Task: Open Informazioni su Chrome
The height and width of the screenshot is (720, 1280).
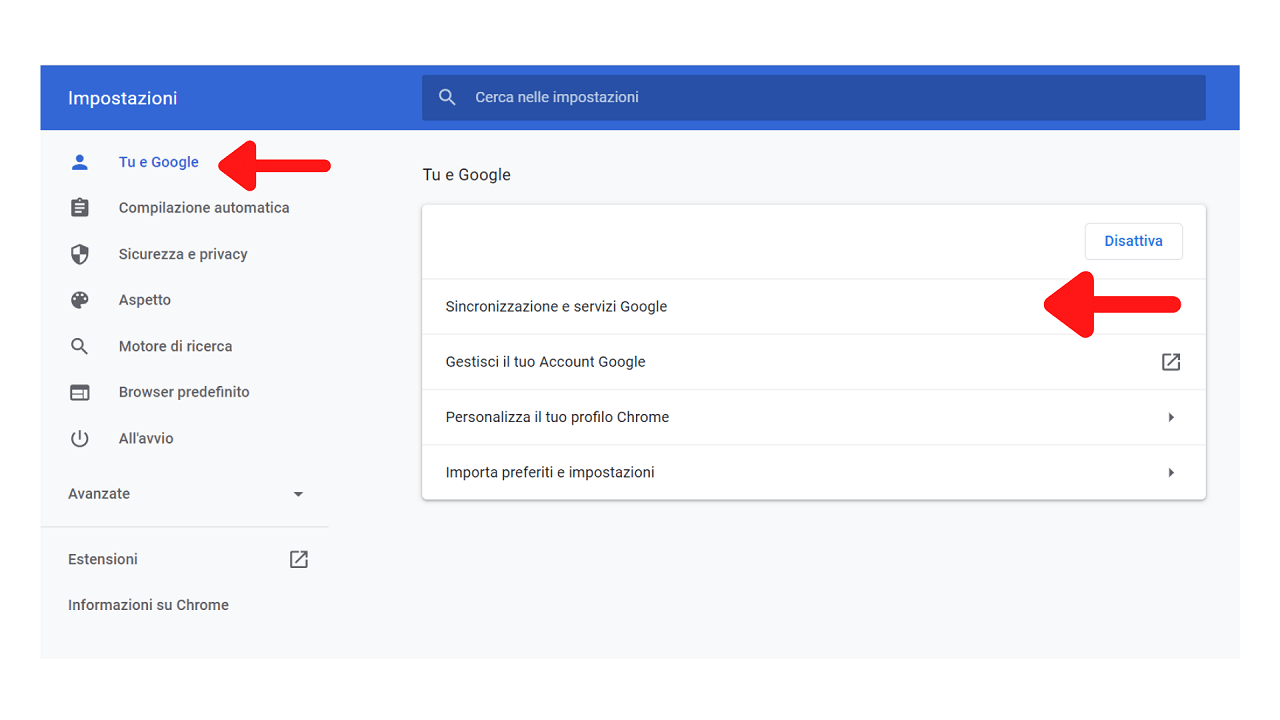Action: 148,605
